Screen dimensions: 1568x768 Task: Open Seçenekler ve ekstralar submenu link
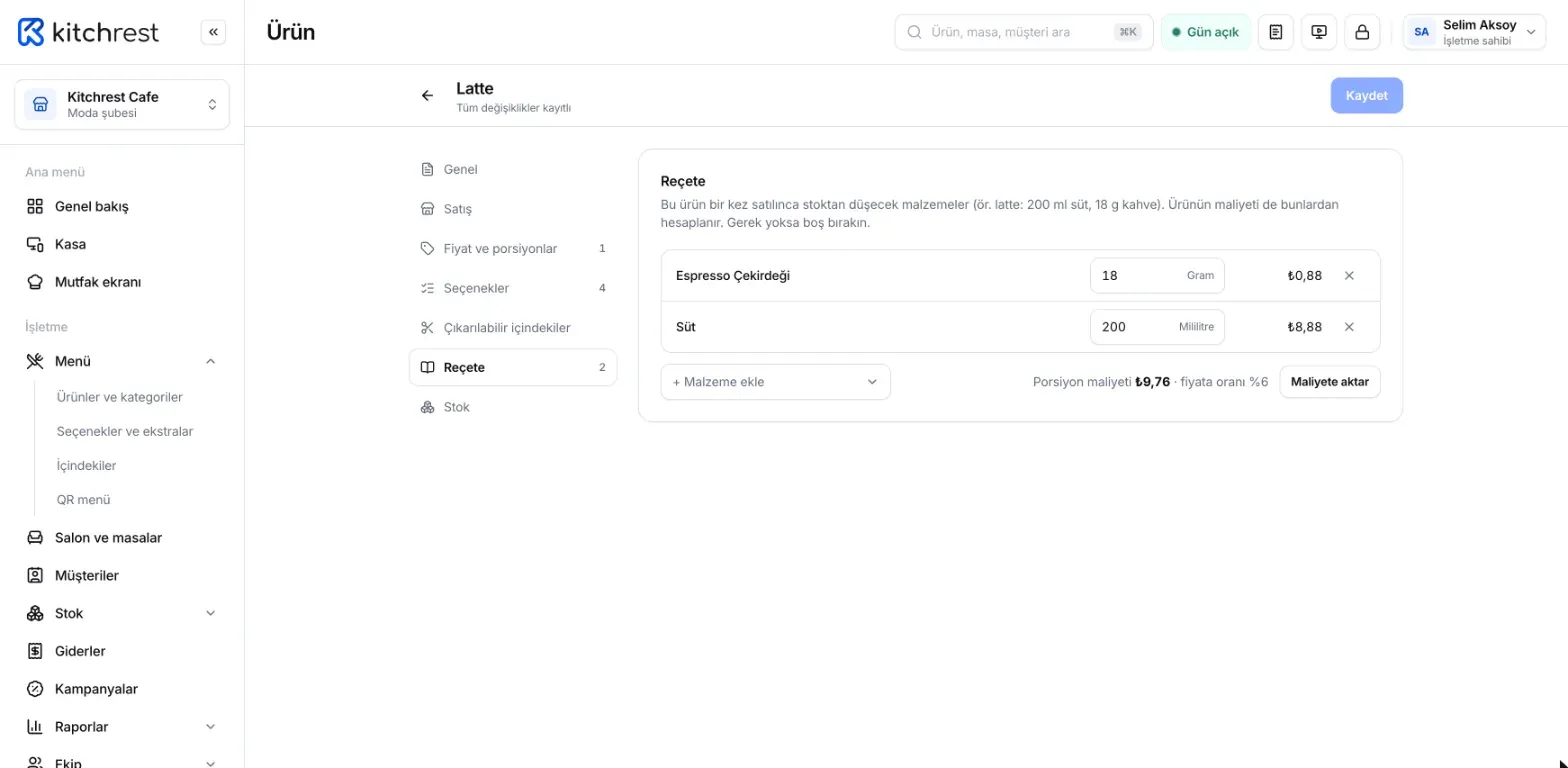[x=125, y=431]
